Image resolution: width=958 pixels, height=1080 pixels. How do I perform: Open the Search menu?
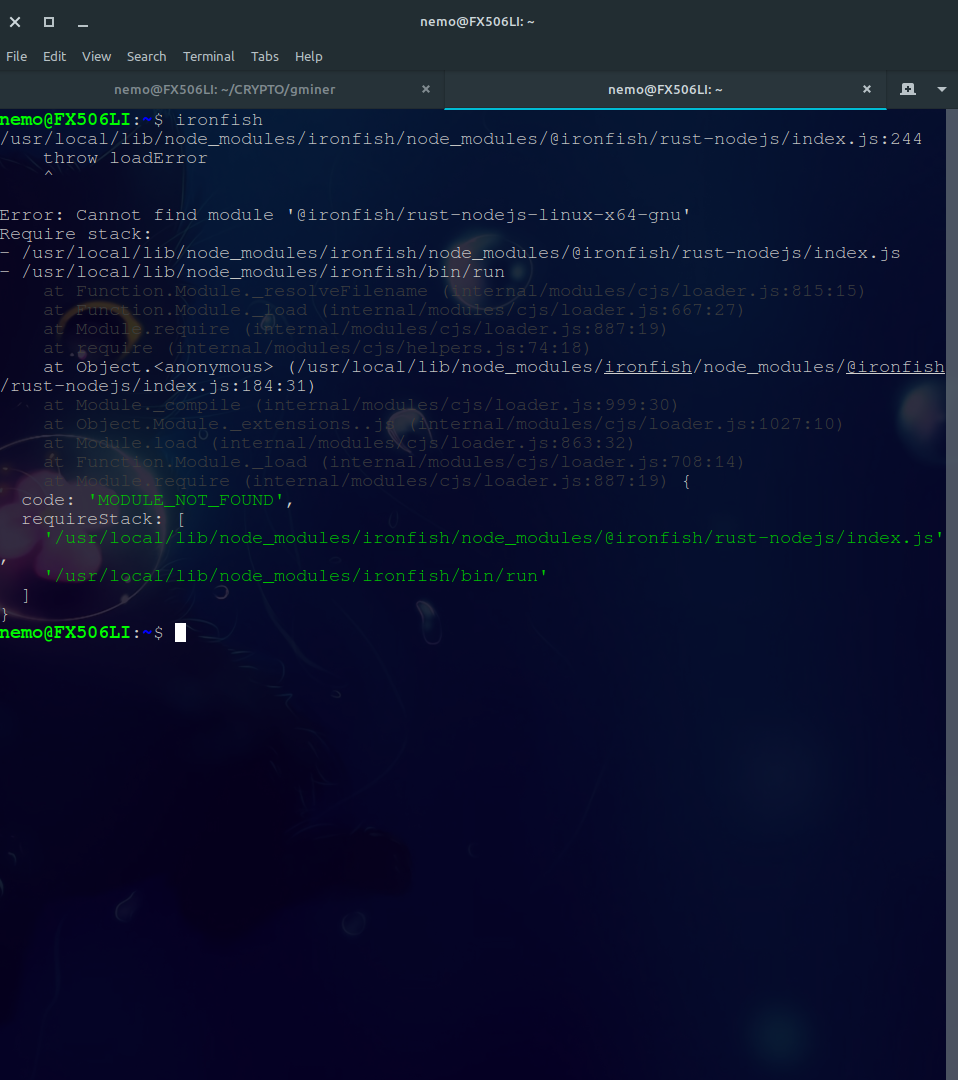click(146, 56)
